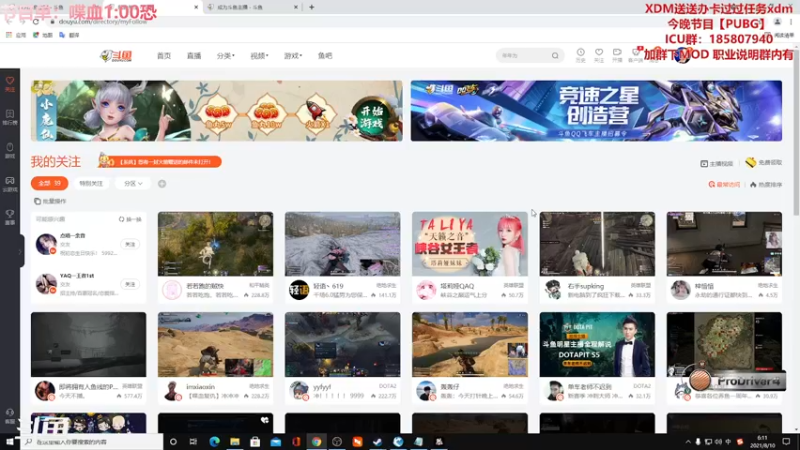Open File Explorer on the taskbar
Image resolution: width=800 pixels, height=450 pixels.
click(235, 442)
